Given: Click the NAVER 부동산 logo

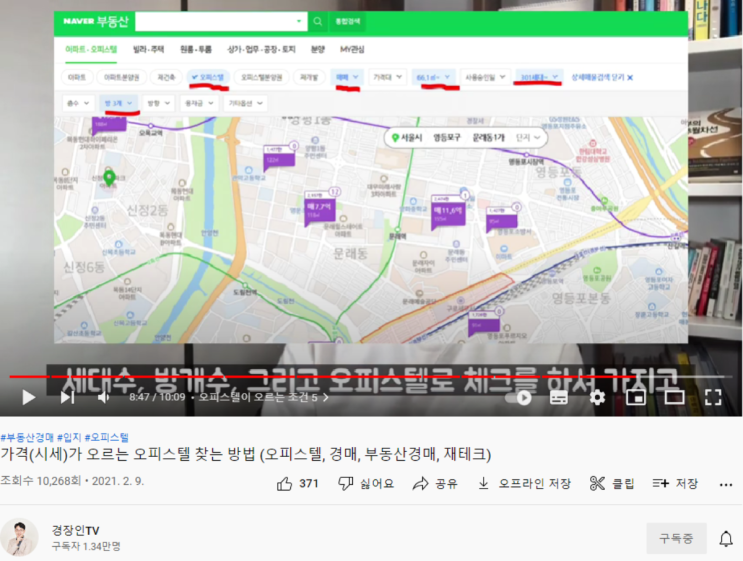Looking at the screenshot, I should click(x=96, y=21).
